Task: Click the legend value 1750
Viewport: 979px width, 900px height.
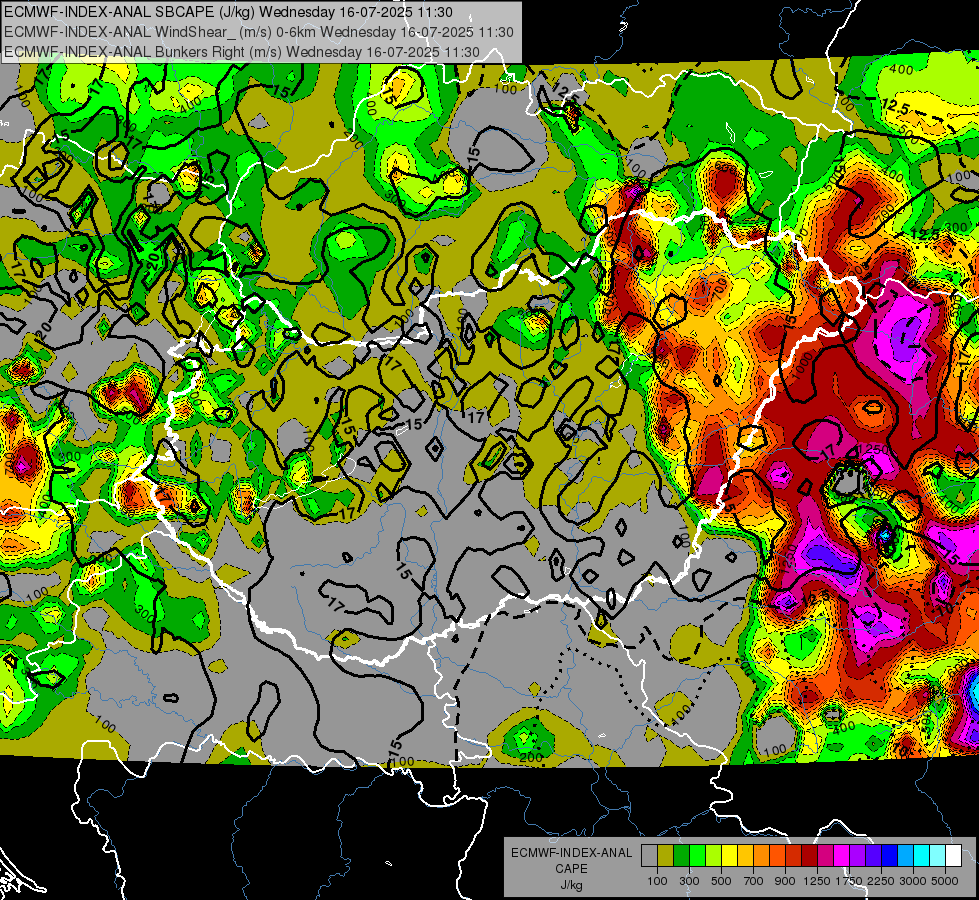Action: [849, 881]
